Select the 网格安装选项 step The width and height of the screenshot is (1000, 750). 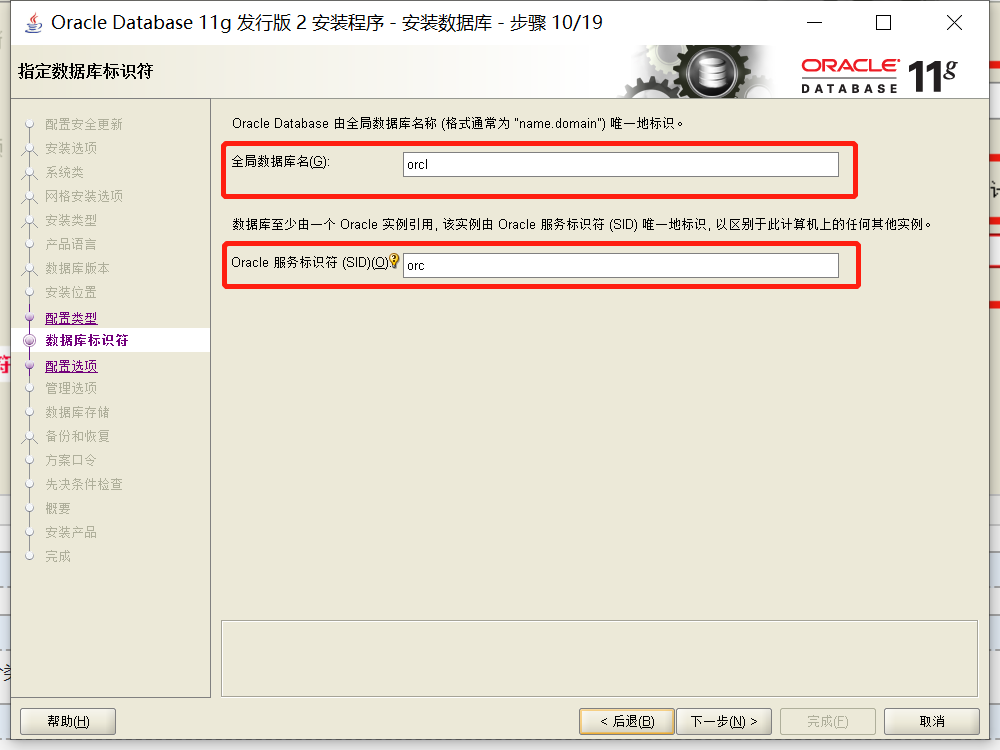[x=84, y=196]
